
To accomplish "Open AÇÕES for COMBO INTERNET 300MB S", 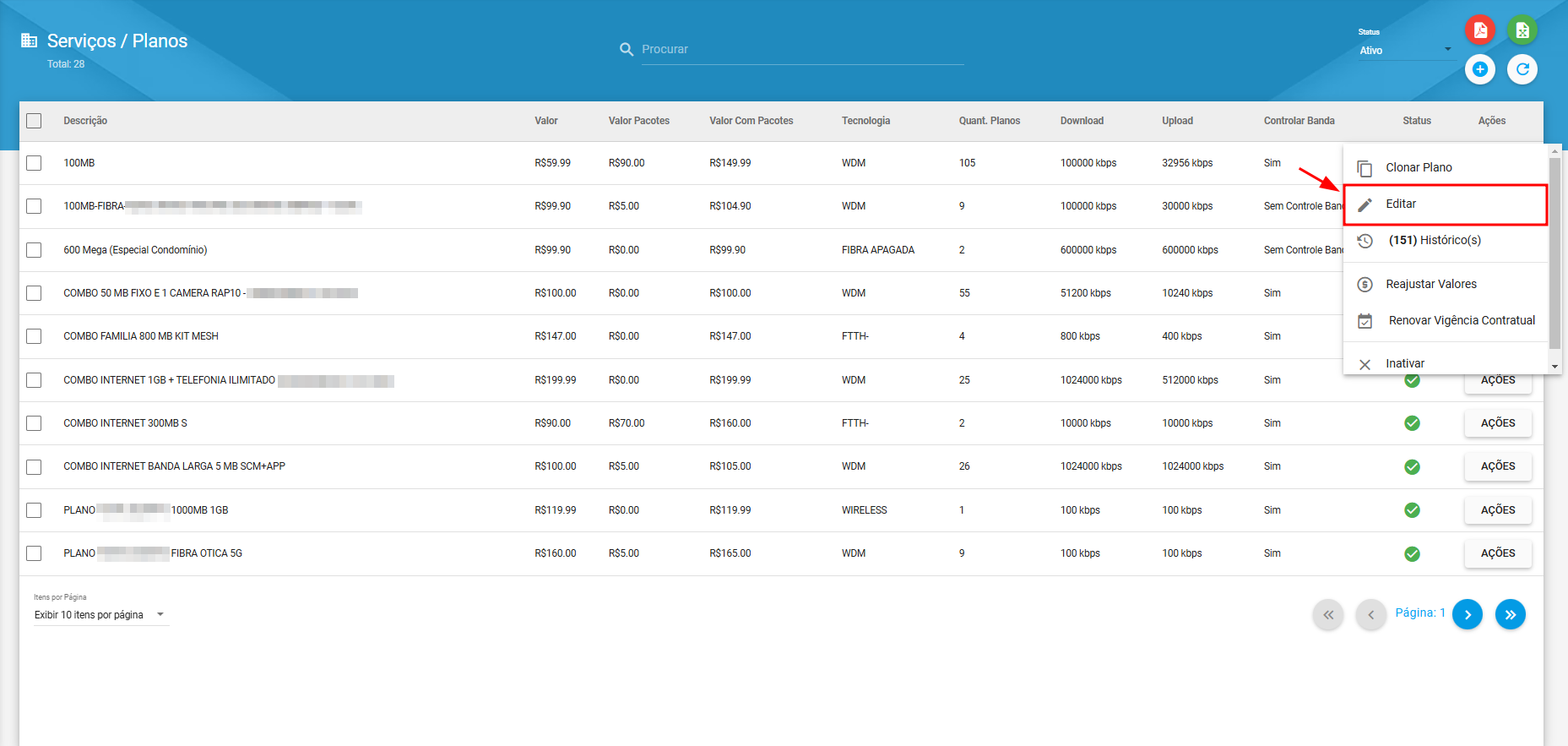I will (1498, 423).
